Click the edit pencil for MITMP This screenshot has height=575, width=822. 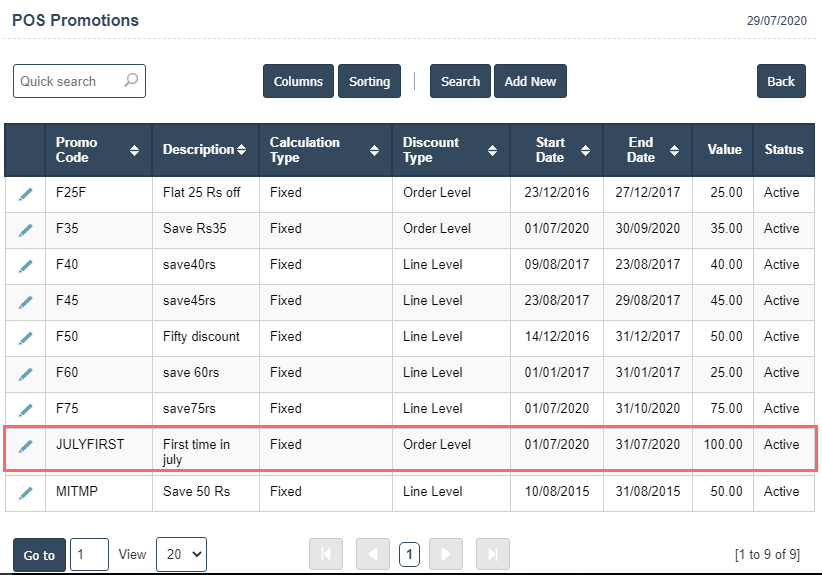(x=25, y=492)
